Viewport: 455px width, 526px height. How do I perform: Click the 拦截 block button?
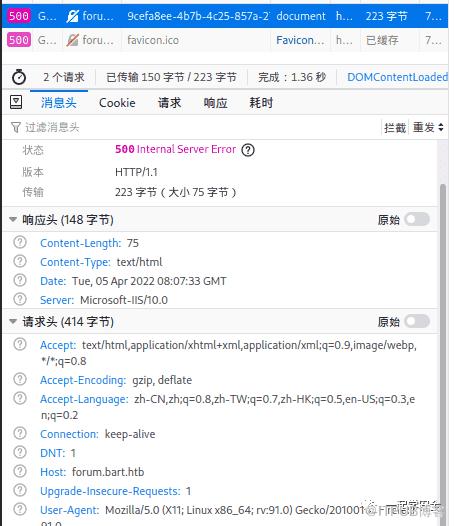pos(395,128)
